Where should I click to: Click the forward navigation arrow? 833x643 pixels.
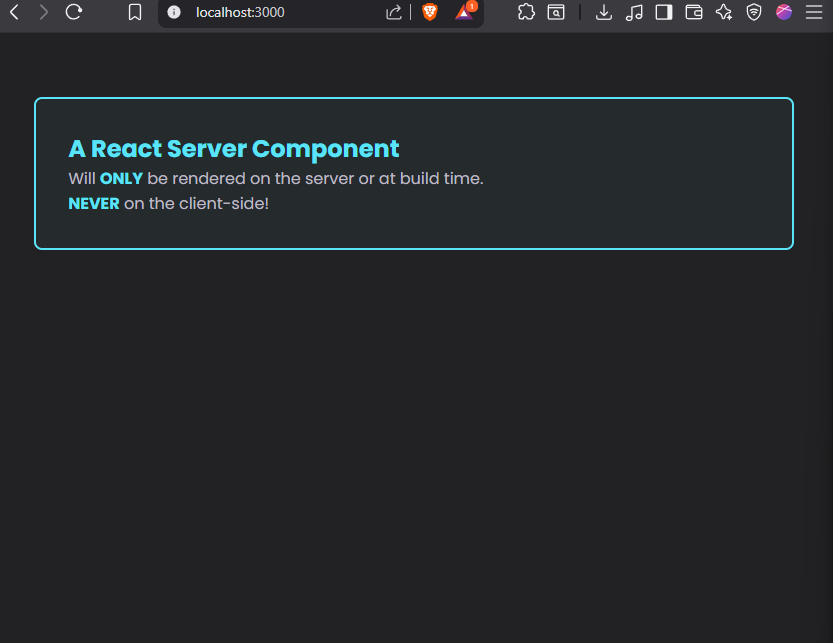click(x=43, y=12)
